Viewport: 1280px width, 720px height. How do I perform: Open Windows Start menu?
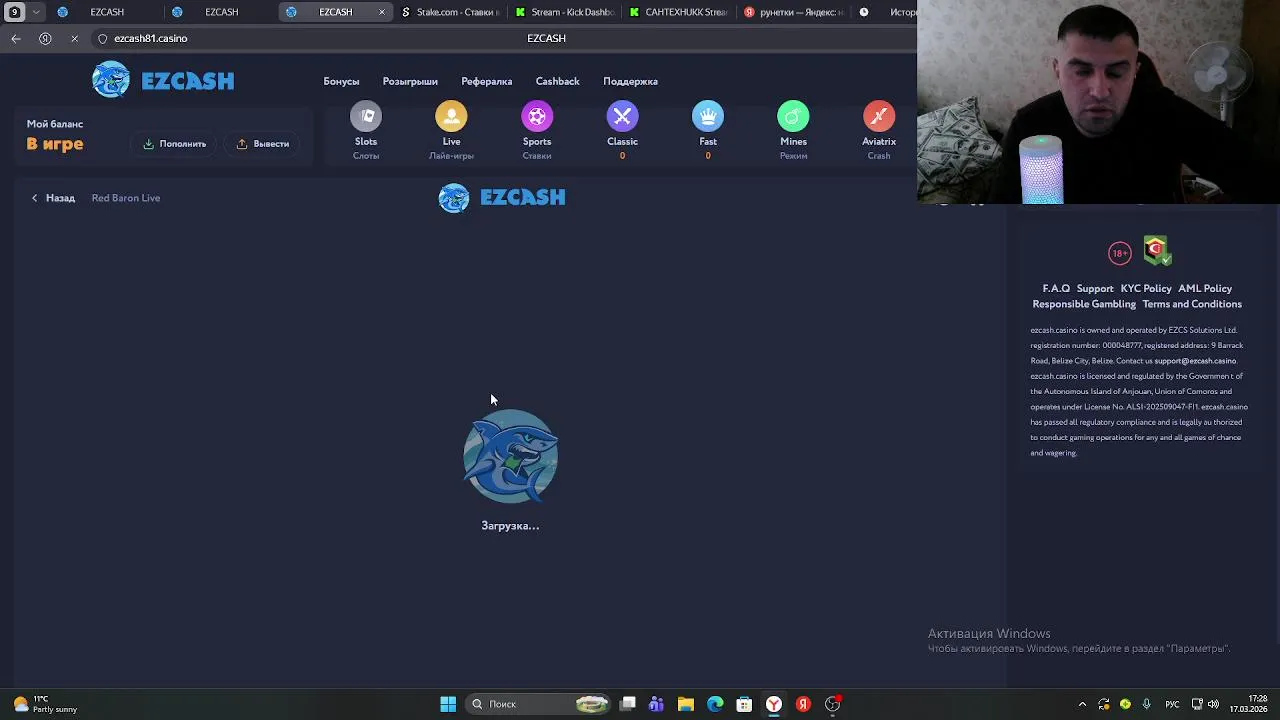(448, 704)
